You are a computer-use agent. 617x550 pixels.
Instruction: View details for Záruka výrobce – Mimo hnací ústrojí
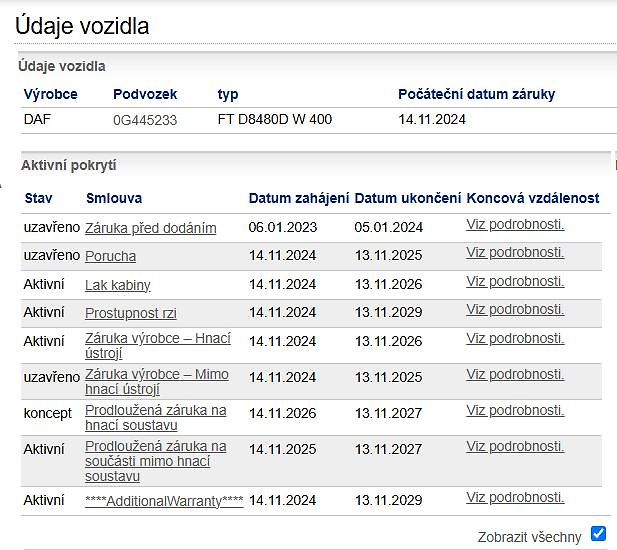click(515, 374)
